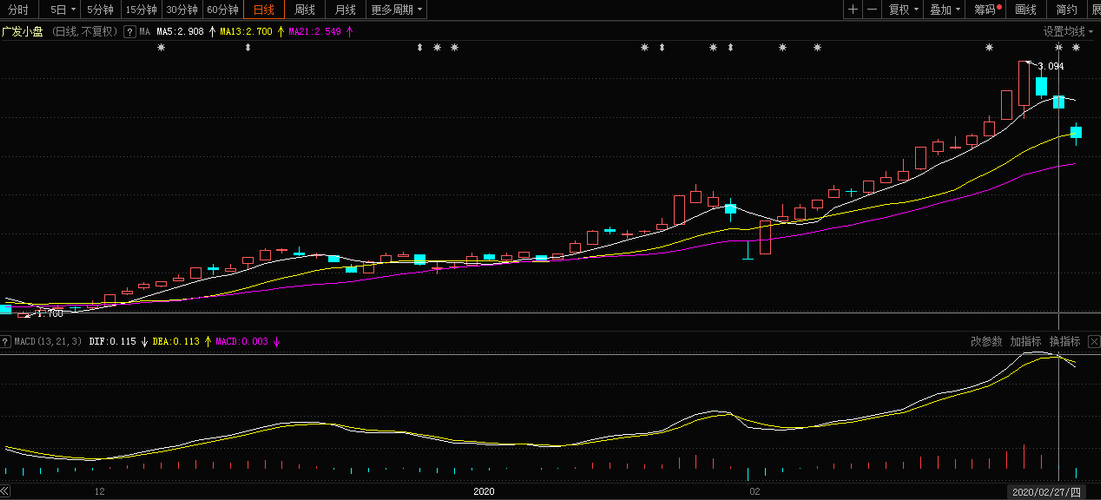Activate the 画线 drawing tools button
The height and width of the screenshot is (500, 1101).
click(1026, 10)
